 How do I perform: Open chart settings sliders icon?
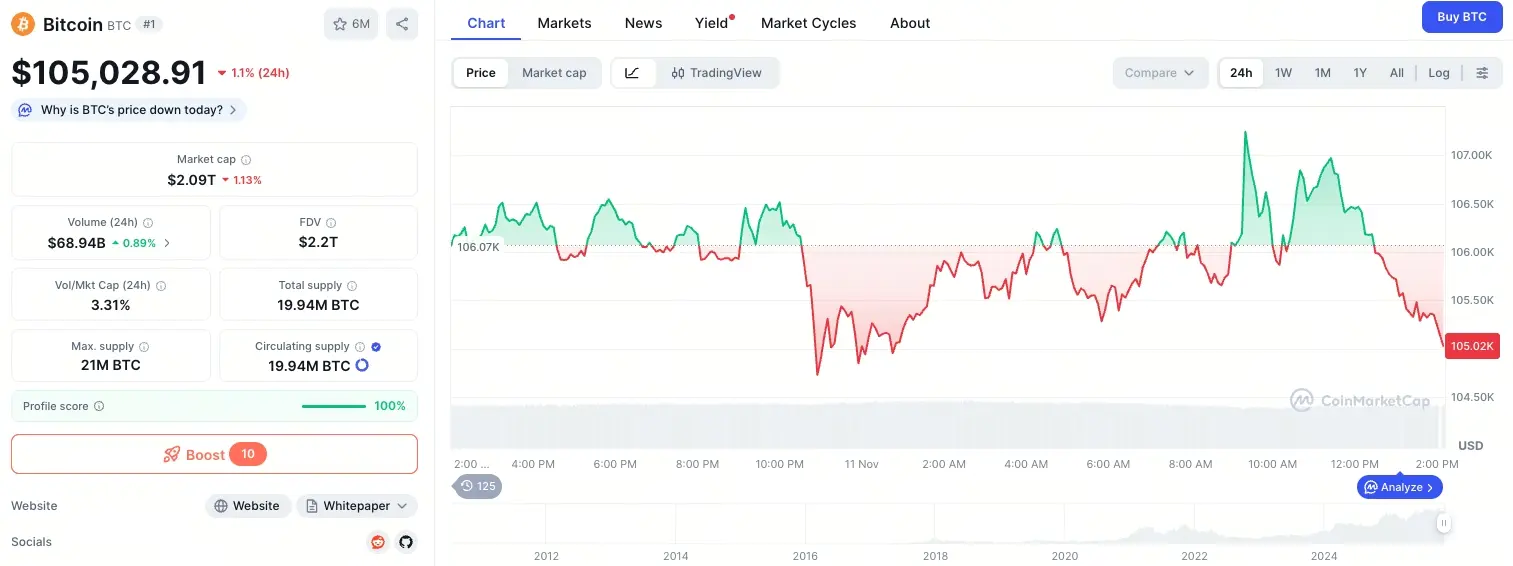(1482, 73)
